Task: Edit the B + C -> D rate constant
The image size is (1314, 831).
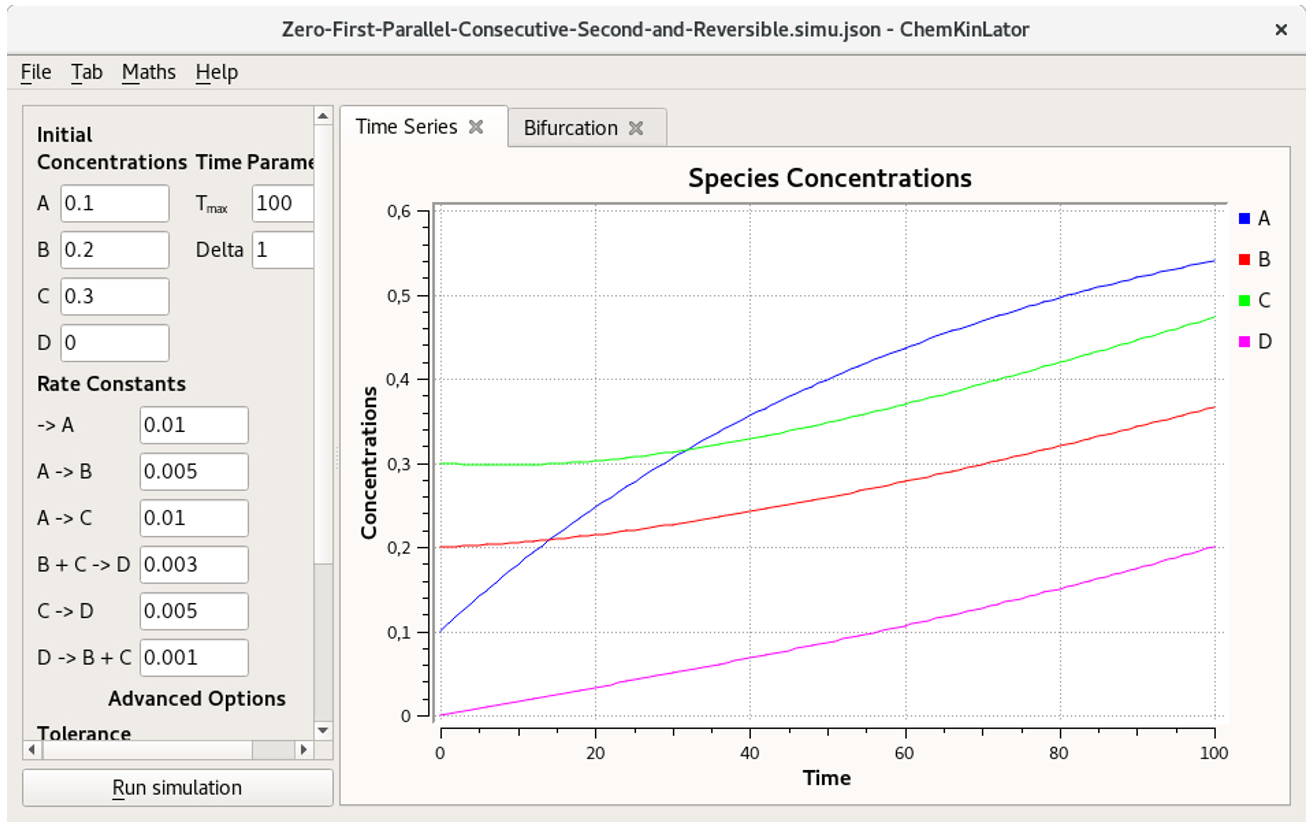Action: pos(193,564)
